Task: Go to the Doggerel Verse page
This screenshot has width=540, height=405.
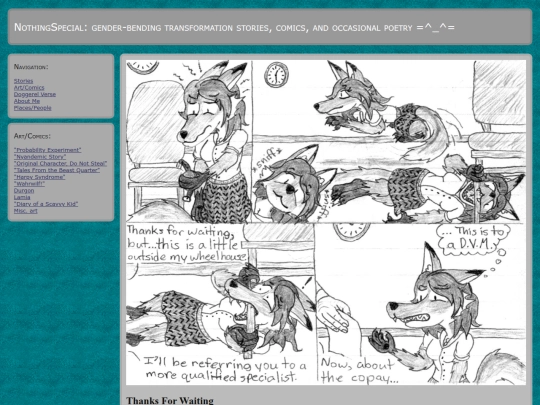Action: coord(35,94)
